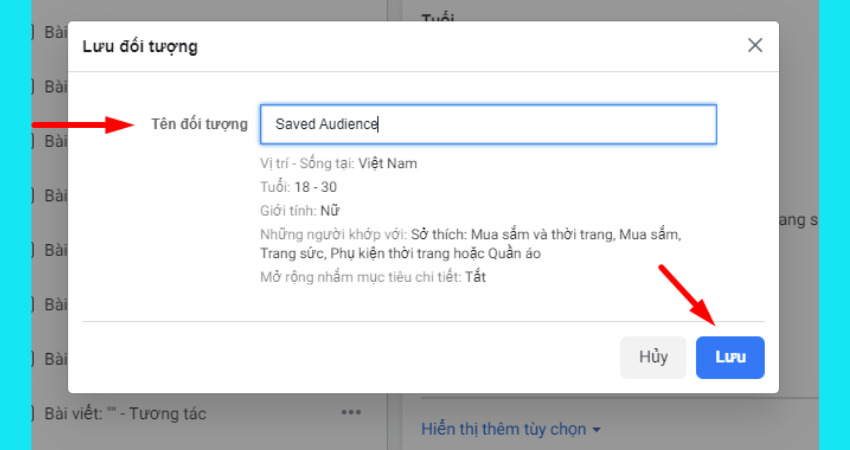Viewport: 850px width, 450px height.
Task: Click the Hủy button
Action: [x=653, y=357]
